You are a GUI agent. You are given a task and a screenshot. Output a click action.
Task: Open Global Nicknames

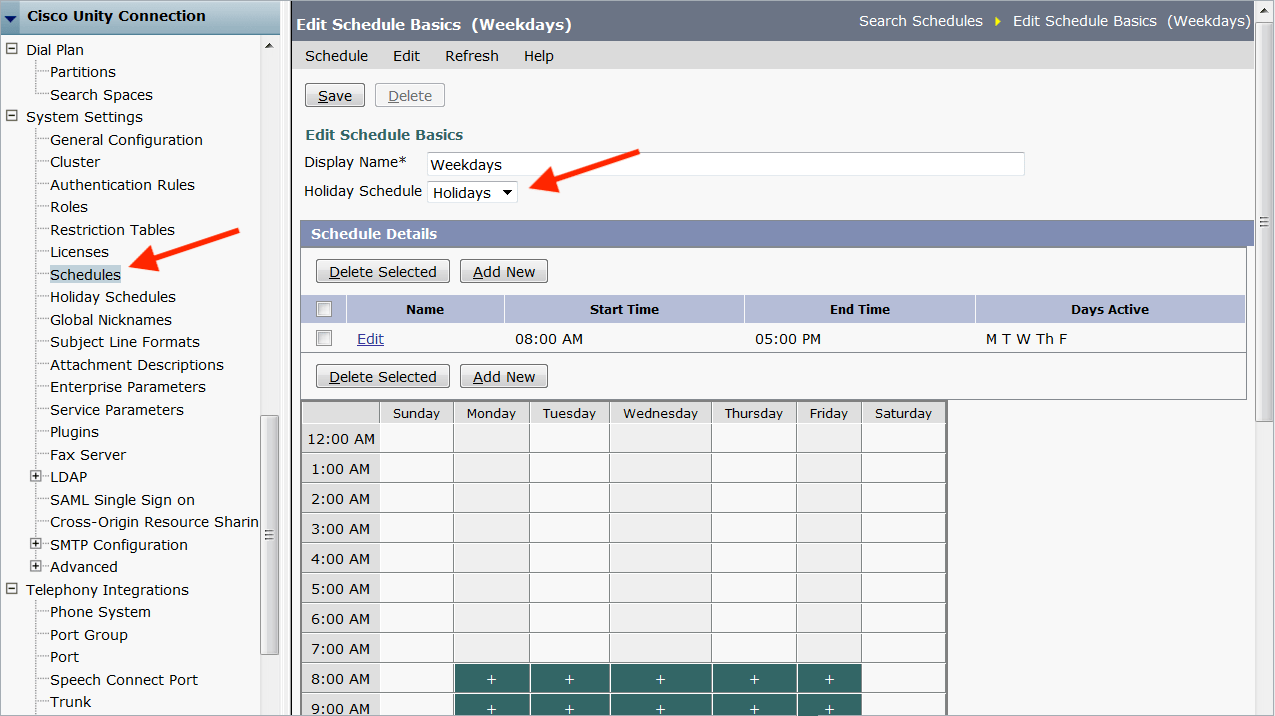point(111,320)
